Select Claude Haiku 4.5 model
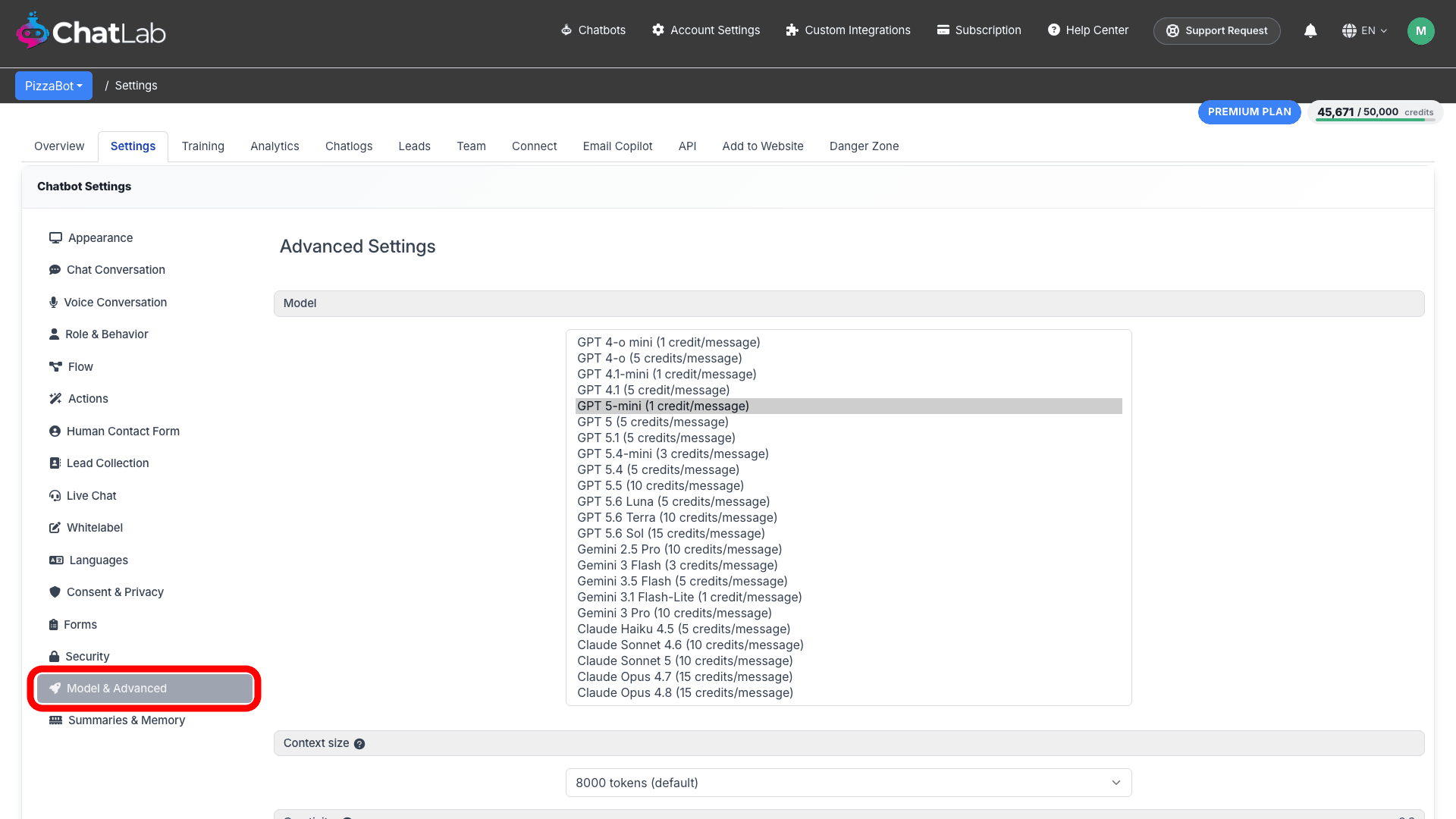Image resolution: width=1456 pixels, height=819 pixels. (849, 629)
